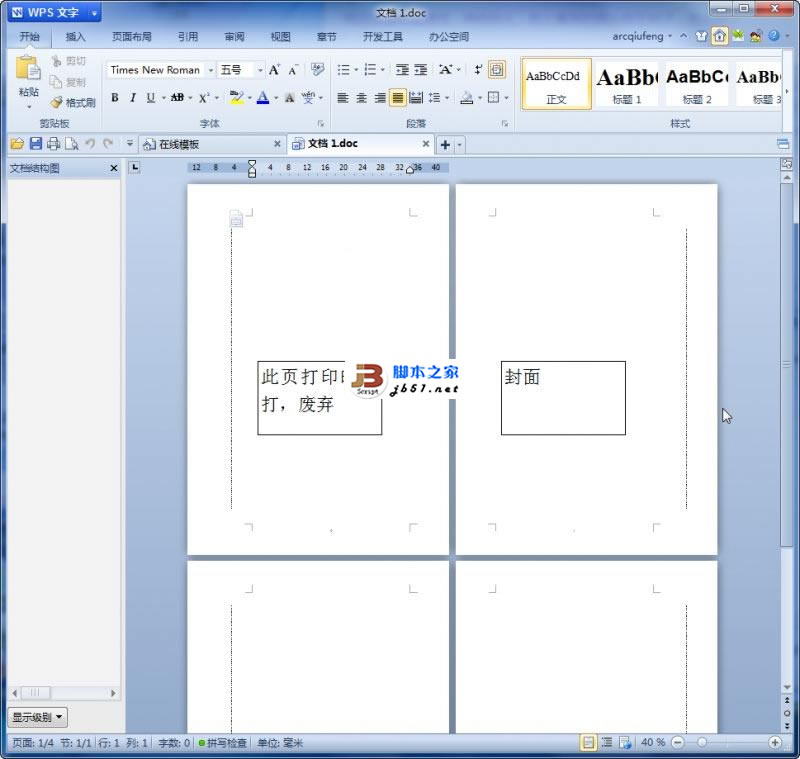Switch to the 插入 ribbon tab
This screenshot has height=759, width=800.
tap(76, 36)
